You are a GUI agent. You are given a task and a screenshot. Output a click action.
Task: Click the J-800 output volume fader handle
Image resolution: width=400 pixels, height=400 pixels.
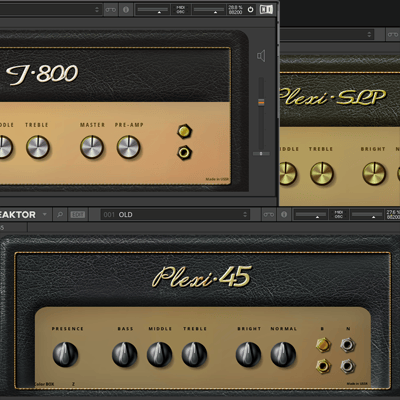click(x=261, y=103)
